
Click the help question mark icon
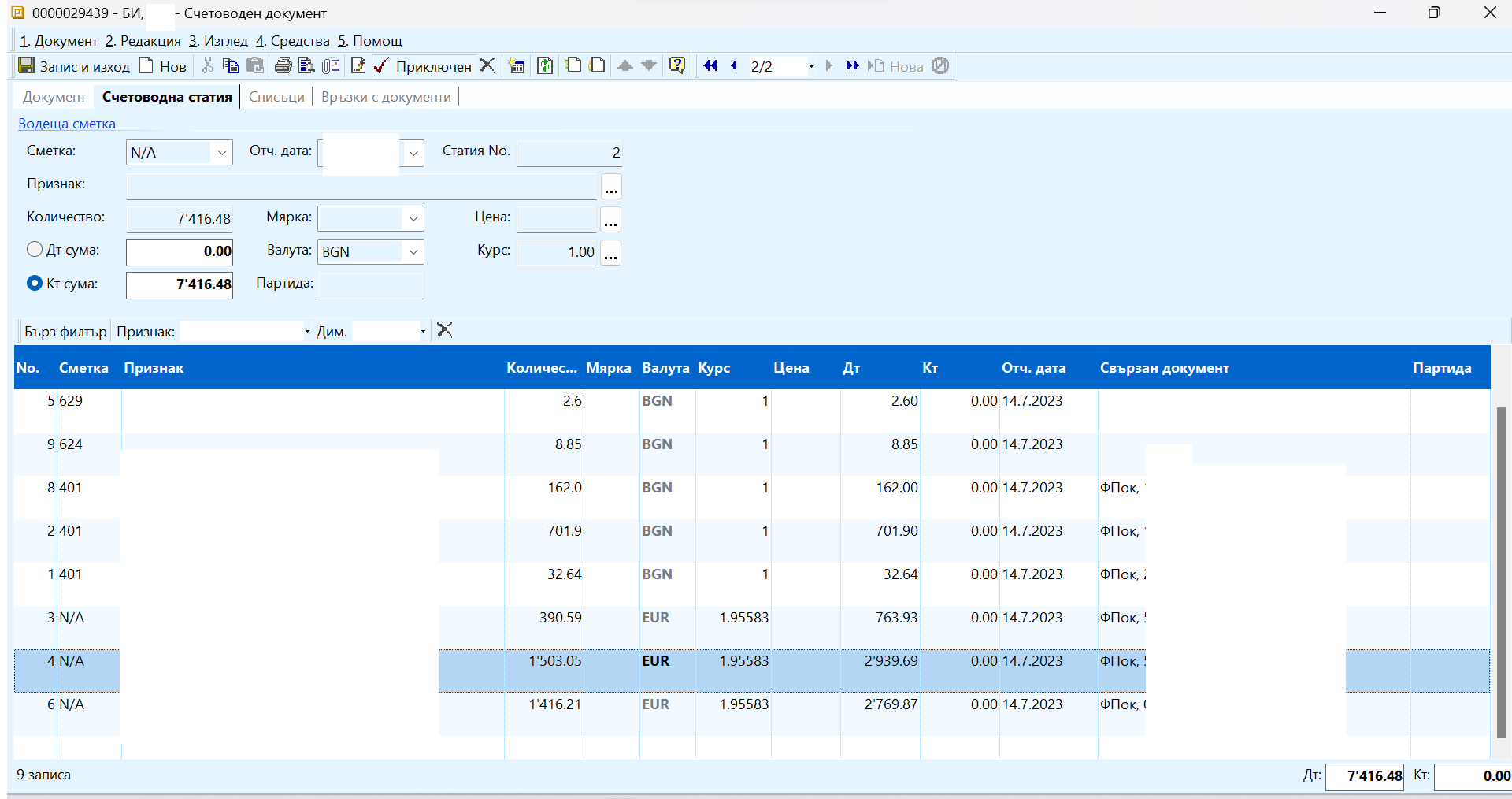[x=676, y=65]
